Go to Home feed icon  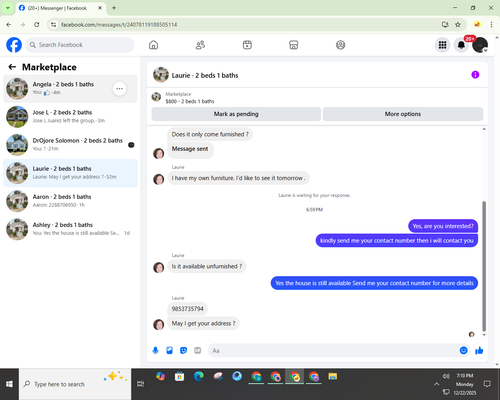pos(153,45)
